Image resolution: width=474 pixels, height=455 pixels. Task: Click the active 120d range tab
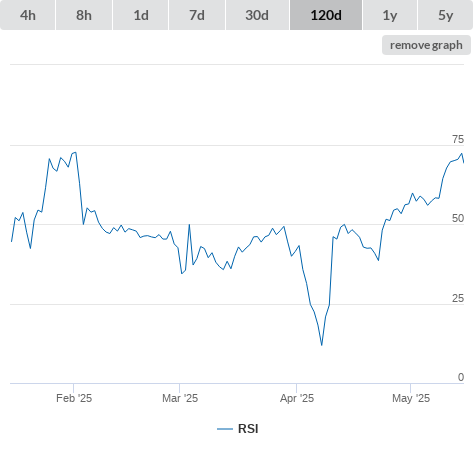326,15
